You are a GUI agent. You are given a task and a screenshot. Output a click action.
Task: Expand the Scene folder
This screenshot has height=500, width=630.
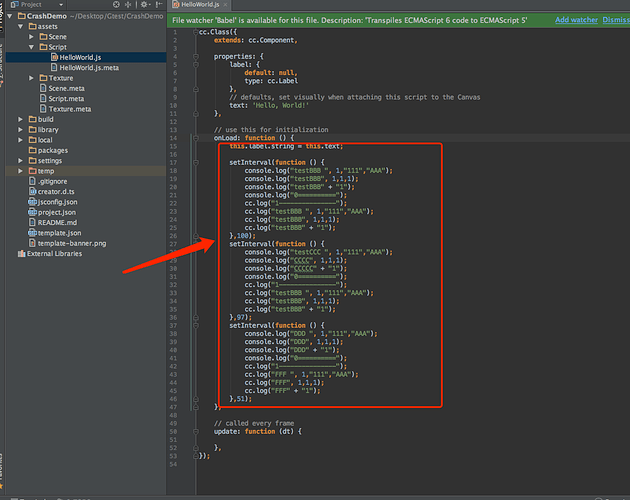tap(31, 36)
